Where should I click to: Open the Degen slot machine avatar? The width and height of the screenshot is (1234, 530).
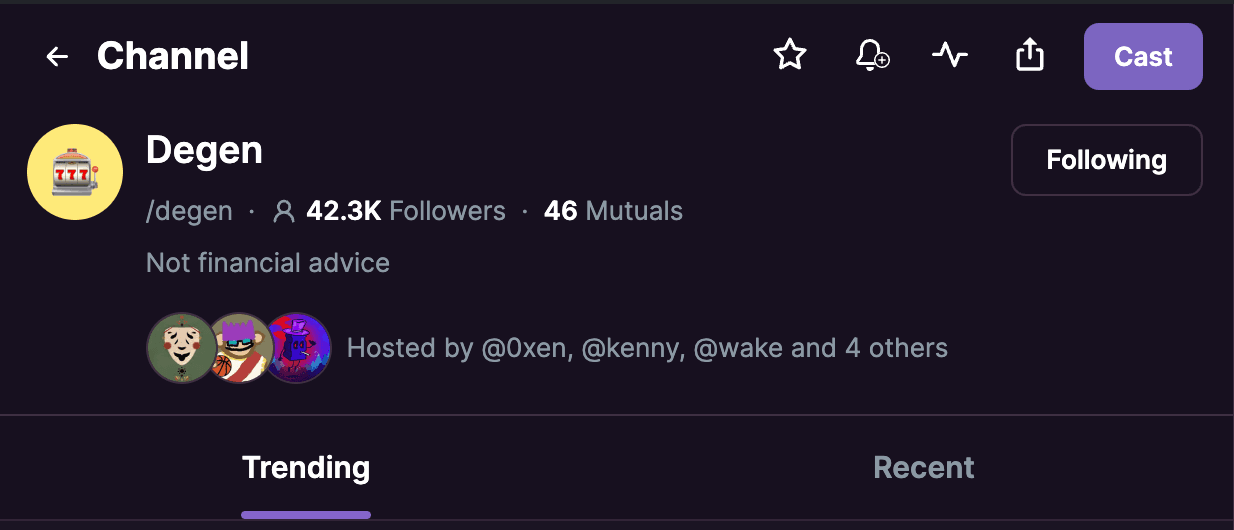[75, 172]
